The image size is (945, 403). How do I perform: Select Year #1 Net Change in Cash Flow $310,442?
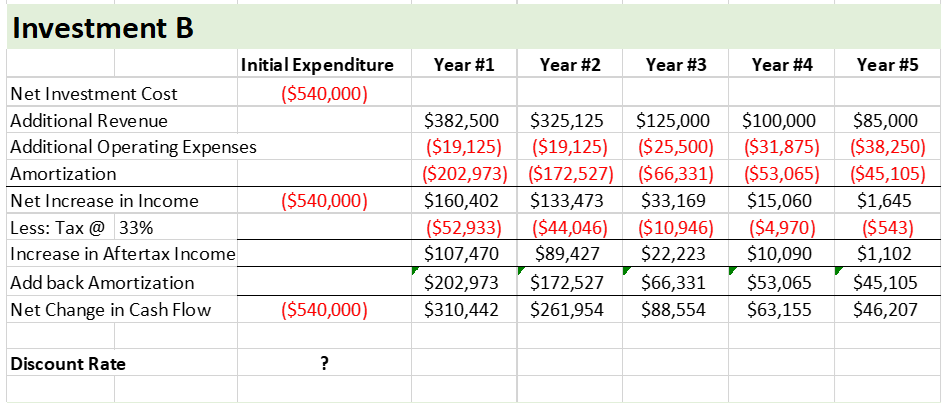click(x=462, y=309)
